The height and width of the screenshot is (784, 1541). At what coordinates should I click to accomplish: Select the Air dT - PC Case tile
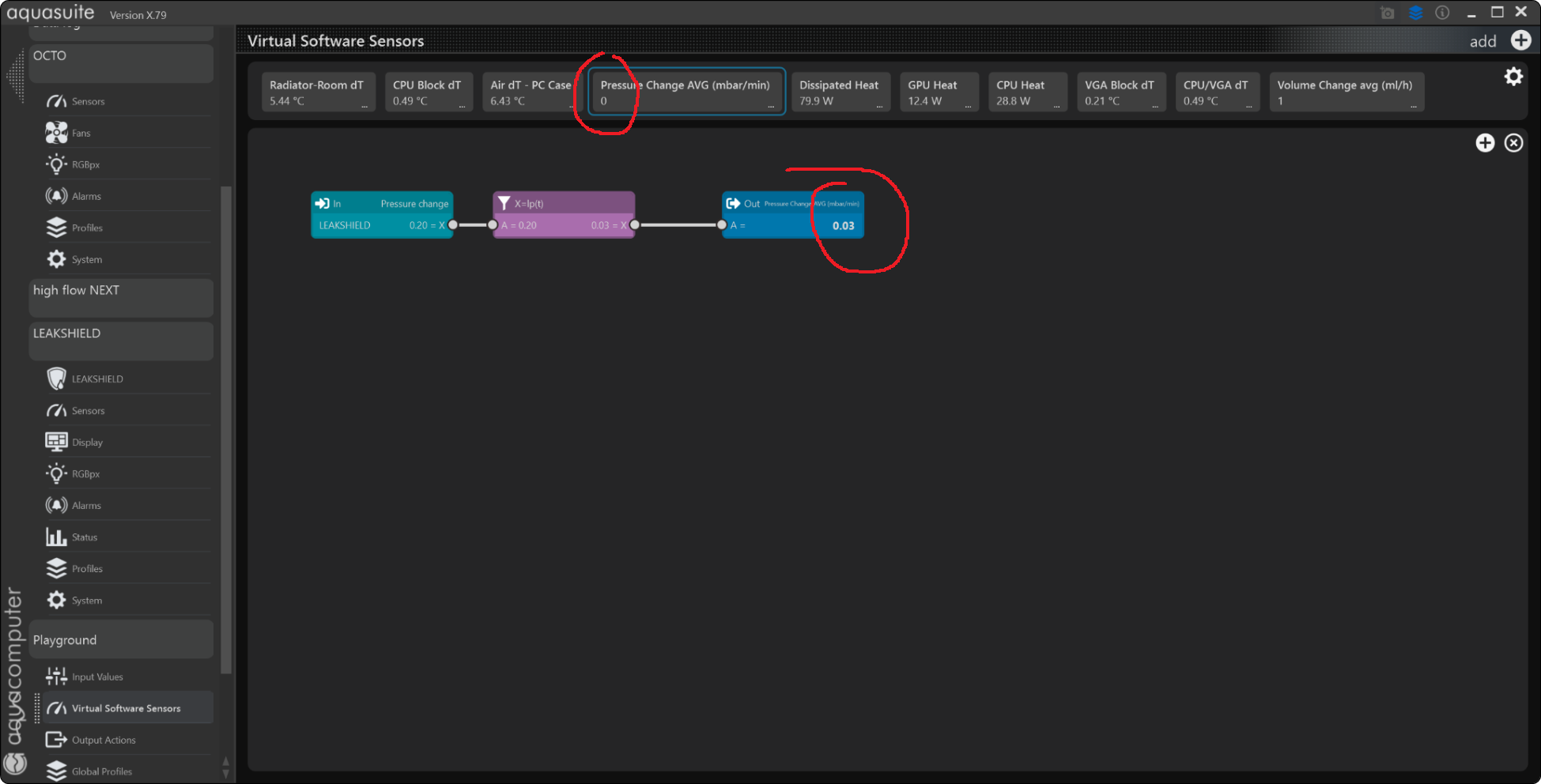tap(531, 92)
